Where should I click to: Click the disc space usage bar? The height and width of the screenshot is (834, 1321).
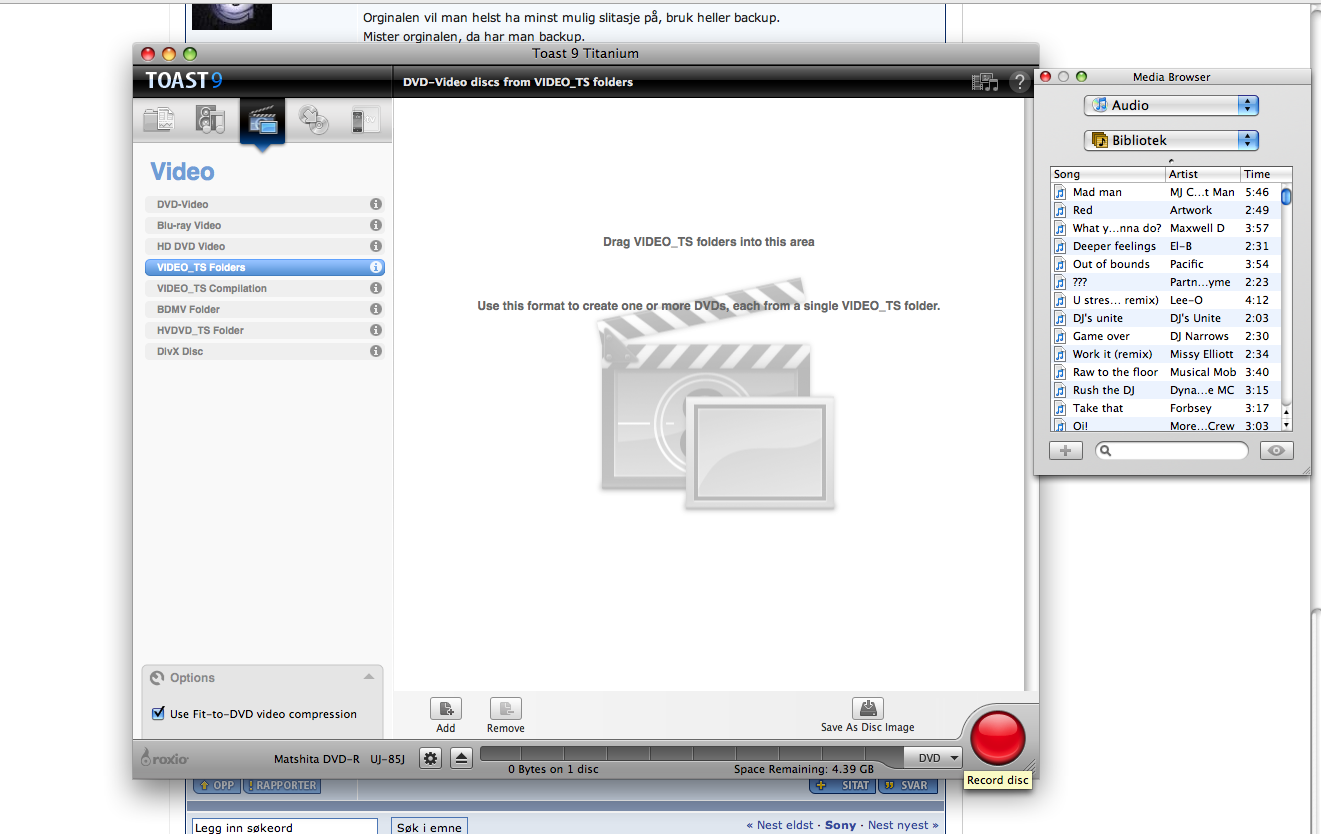pyautogui.click(x=692, y=754)
